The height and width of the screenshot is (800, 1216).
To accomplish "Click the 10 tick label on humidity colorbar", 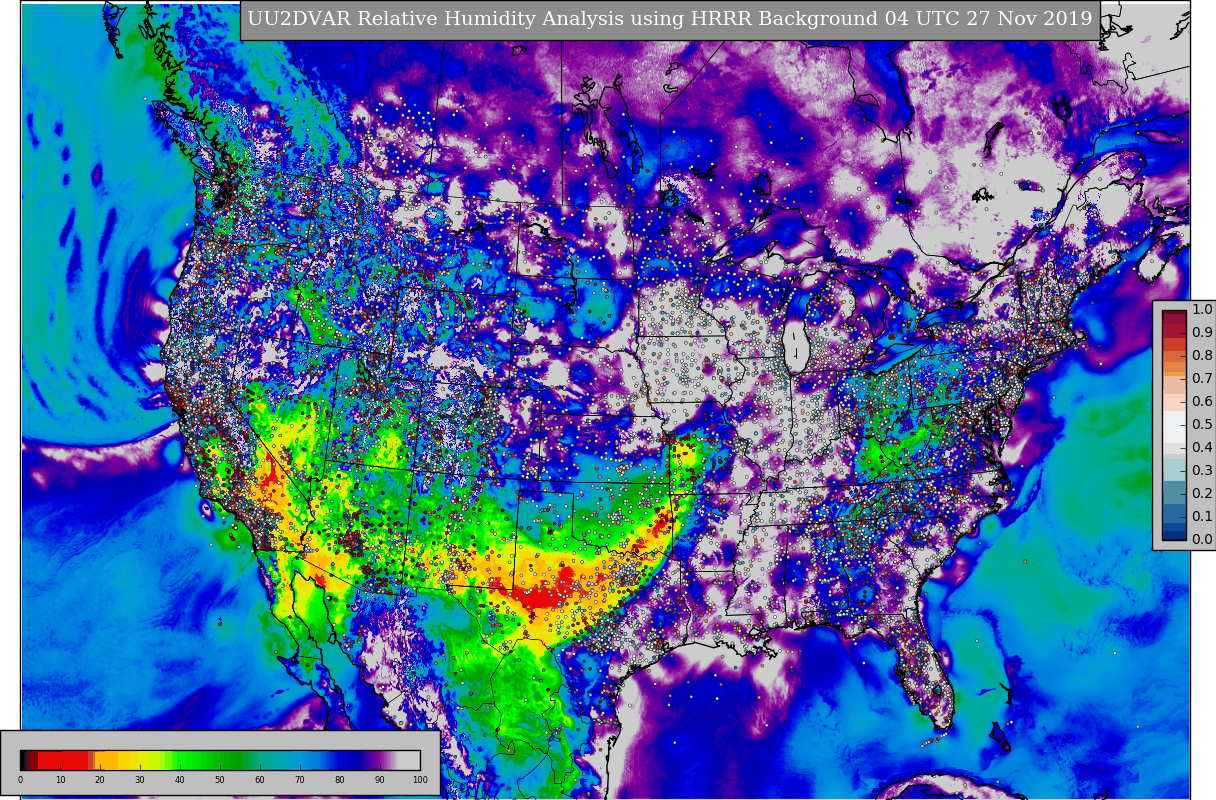I will (x=60, y=780).
